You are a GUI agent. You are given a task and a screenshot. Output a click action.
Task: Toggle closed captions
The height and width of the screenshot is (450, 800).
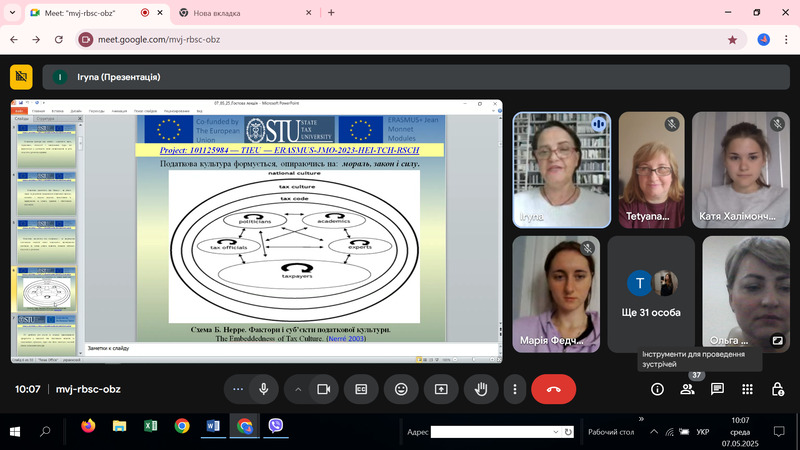tap(361, 389)
